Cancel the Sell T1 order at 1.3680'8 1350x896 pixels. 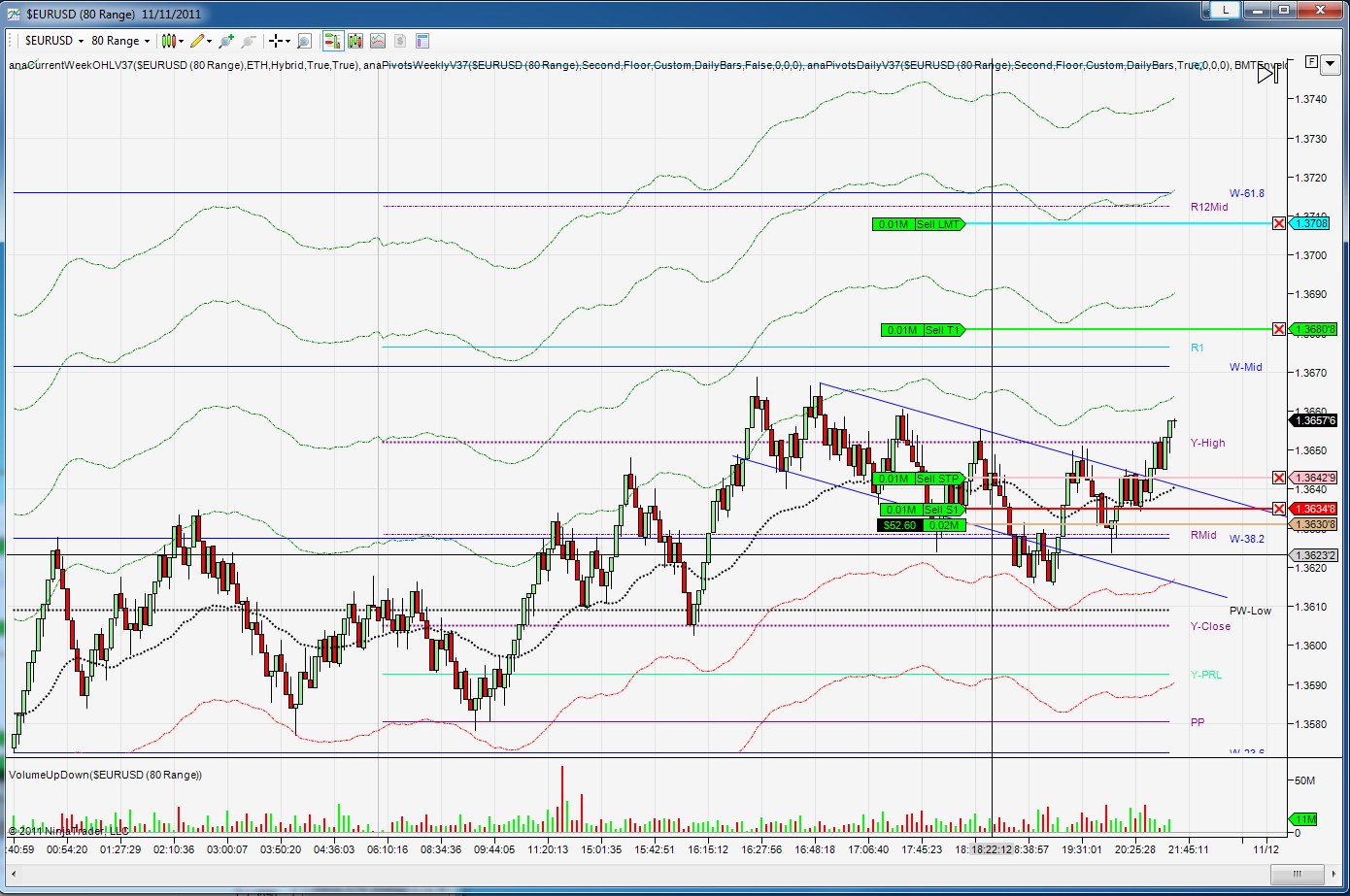point(1279,329)
